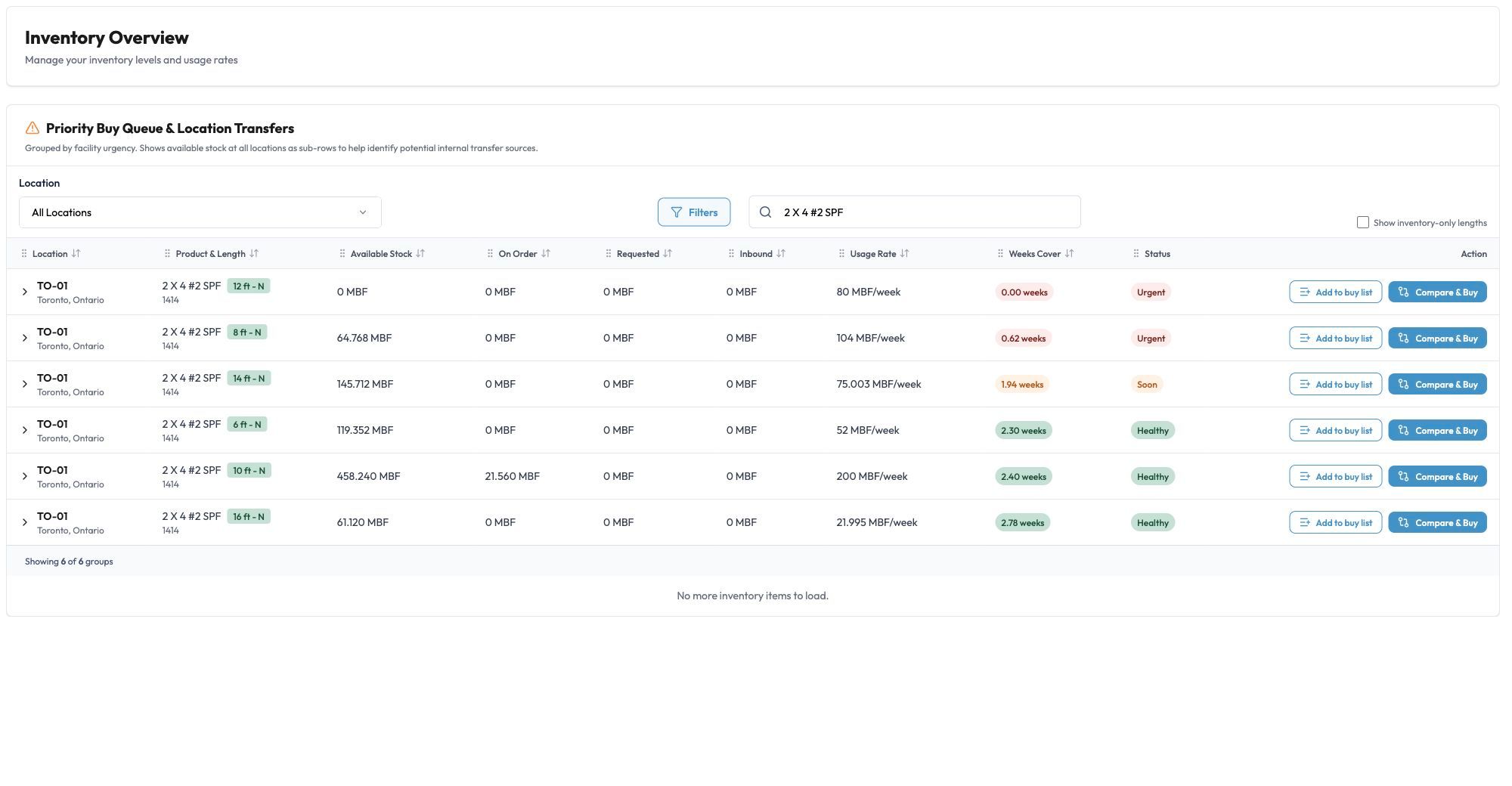Open the All Locations dropdown

[200, 212]
